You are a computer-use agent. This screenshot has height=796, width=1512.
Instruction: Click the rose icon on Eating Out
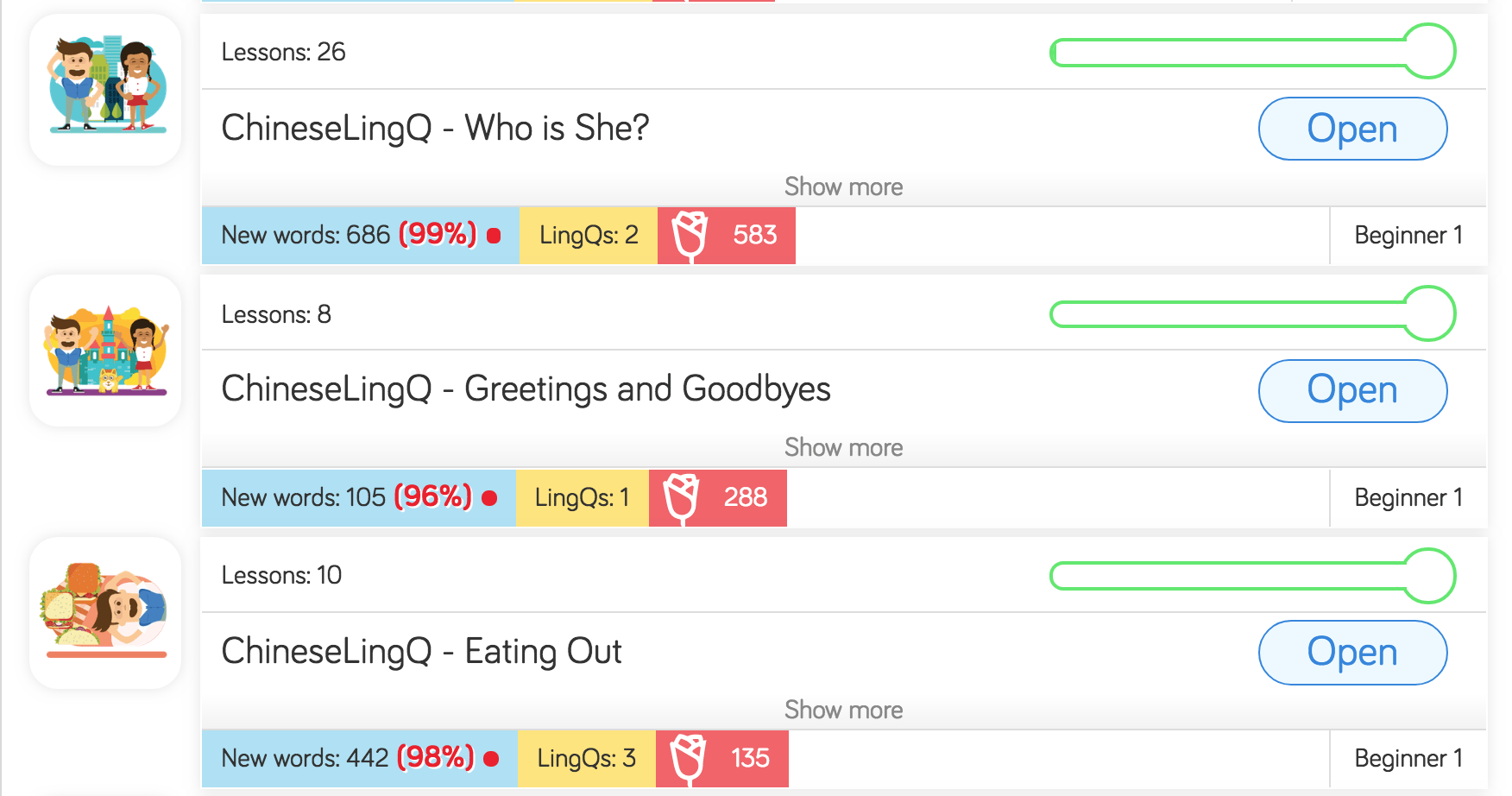pyautogui.click(x=688, y=758)
